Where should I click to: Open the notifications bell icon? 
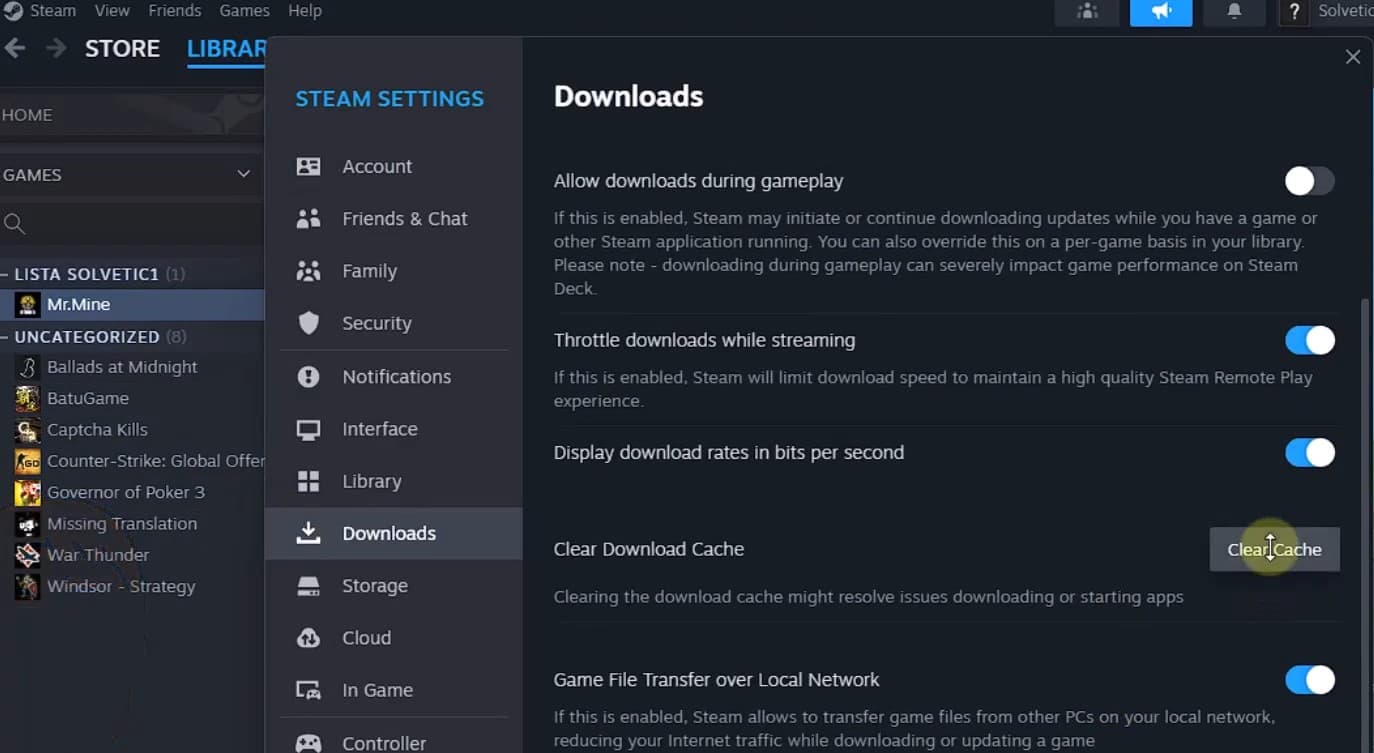point(1234,12)
